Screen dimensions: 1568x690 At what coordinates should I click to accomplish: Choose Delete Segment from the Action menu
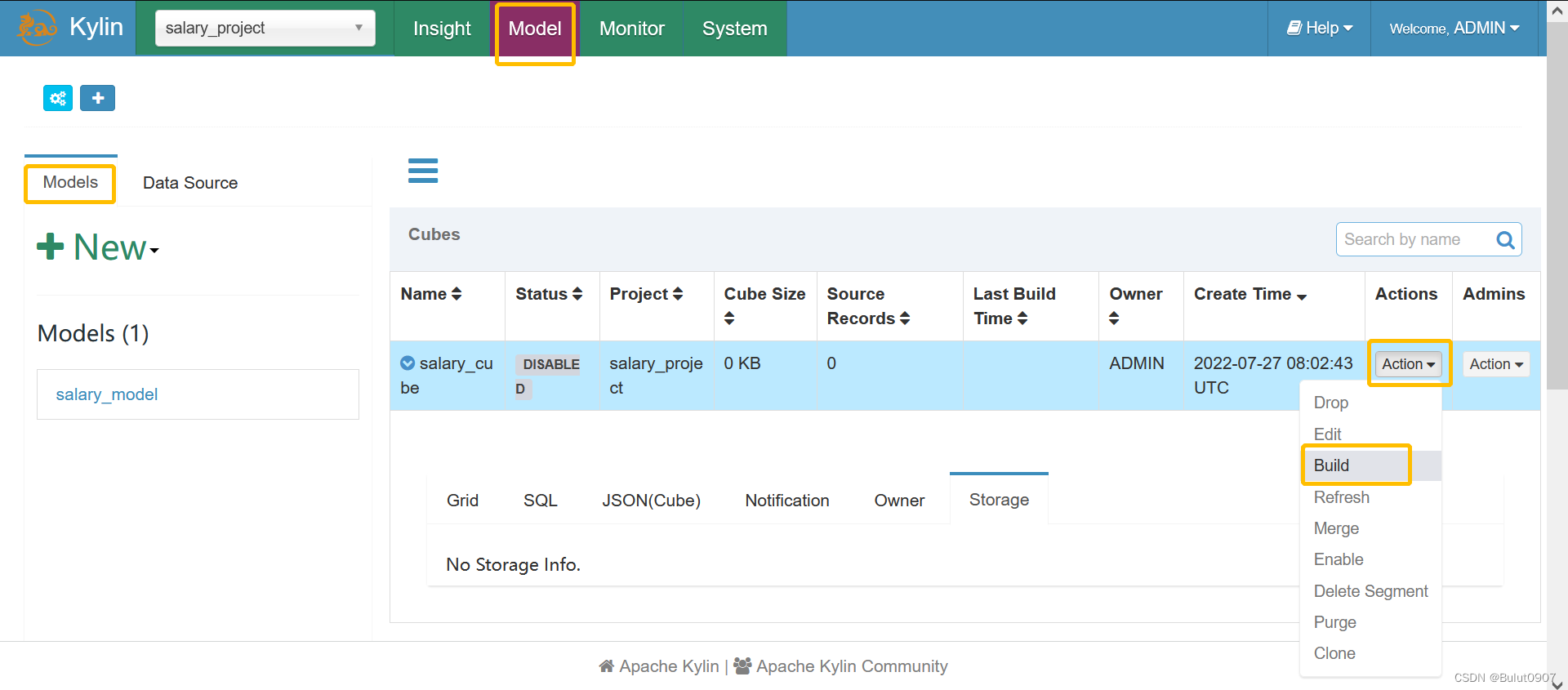pyautogui.click(x=1370, y=591)
